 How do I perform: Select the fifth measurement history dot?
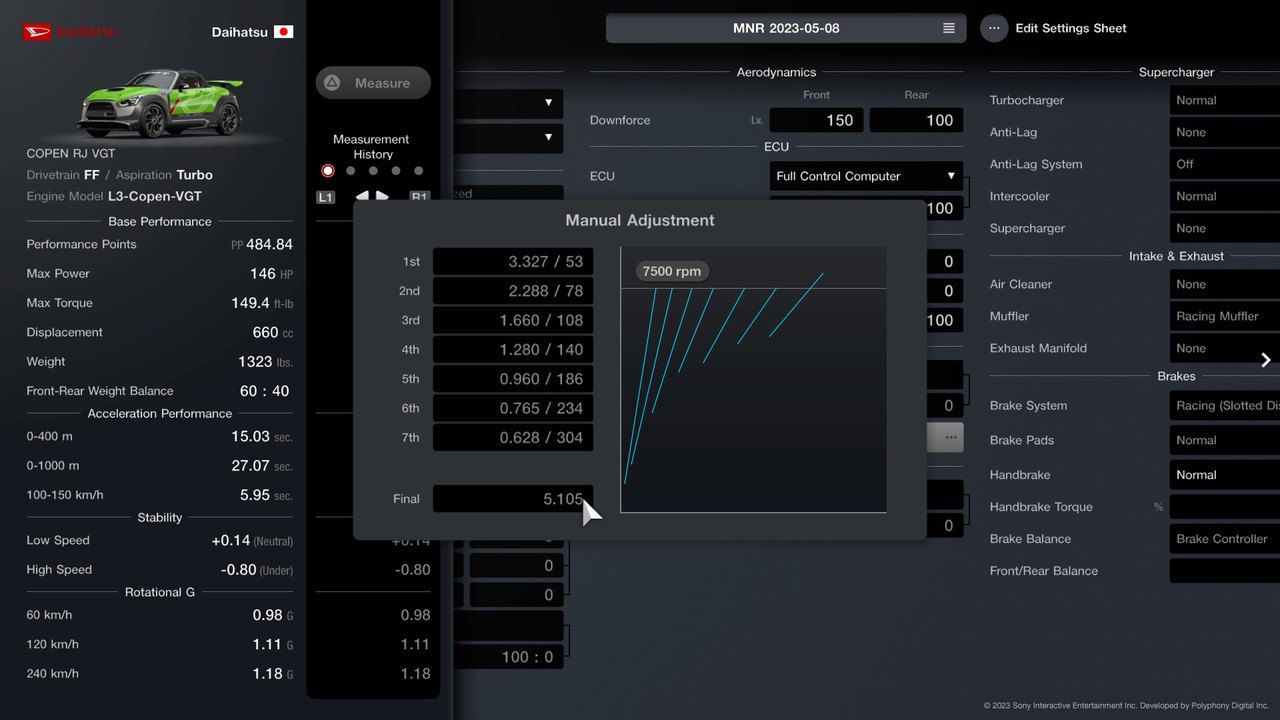coord(418,171)
